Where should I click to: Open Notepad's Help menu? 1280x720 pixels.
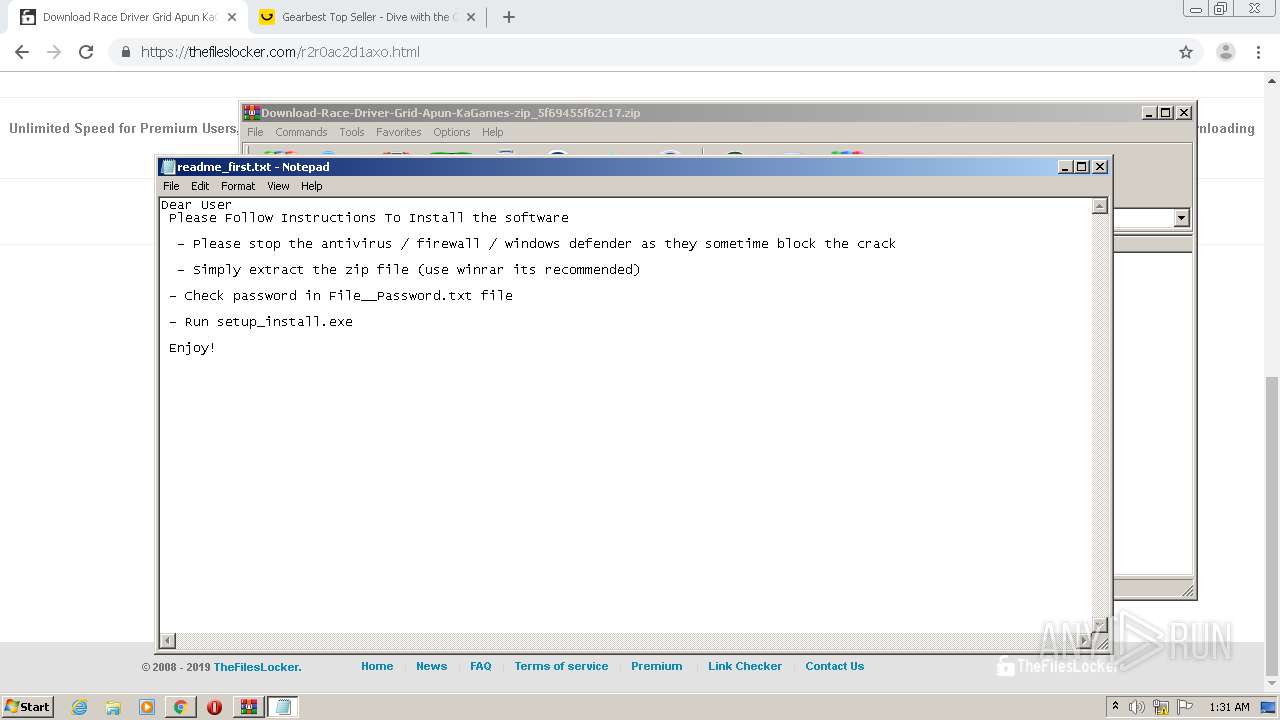pos(312,186)
